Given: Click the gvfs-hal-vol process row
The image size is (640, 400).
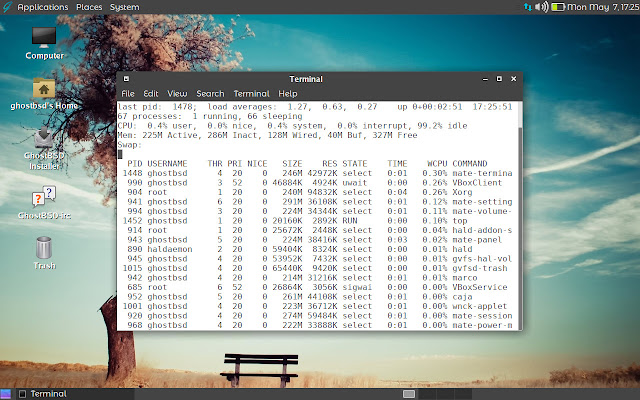Looking at the screenshot, I should tap(315, 259).
